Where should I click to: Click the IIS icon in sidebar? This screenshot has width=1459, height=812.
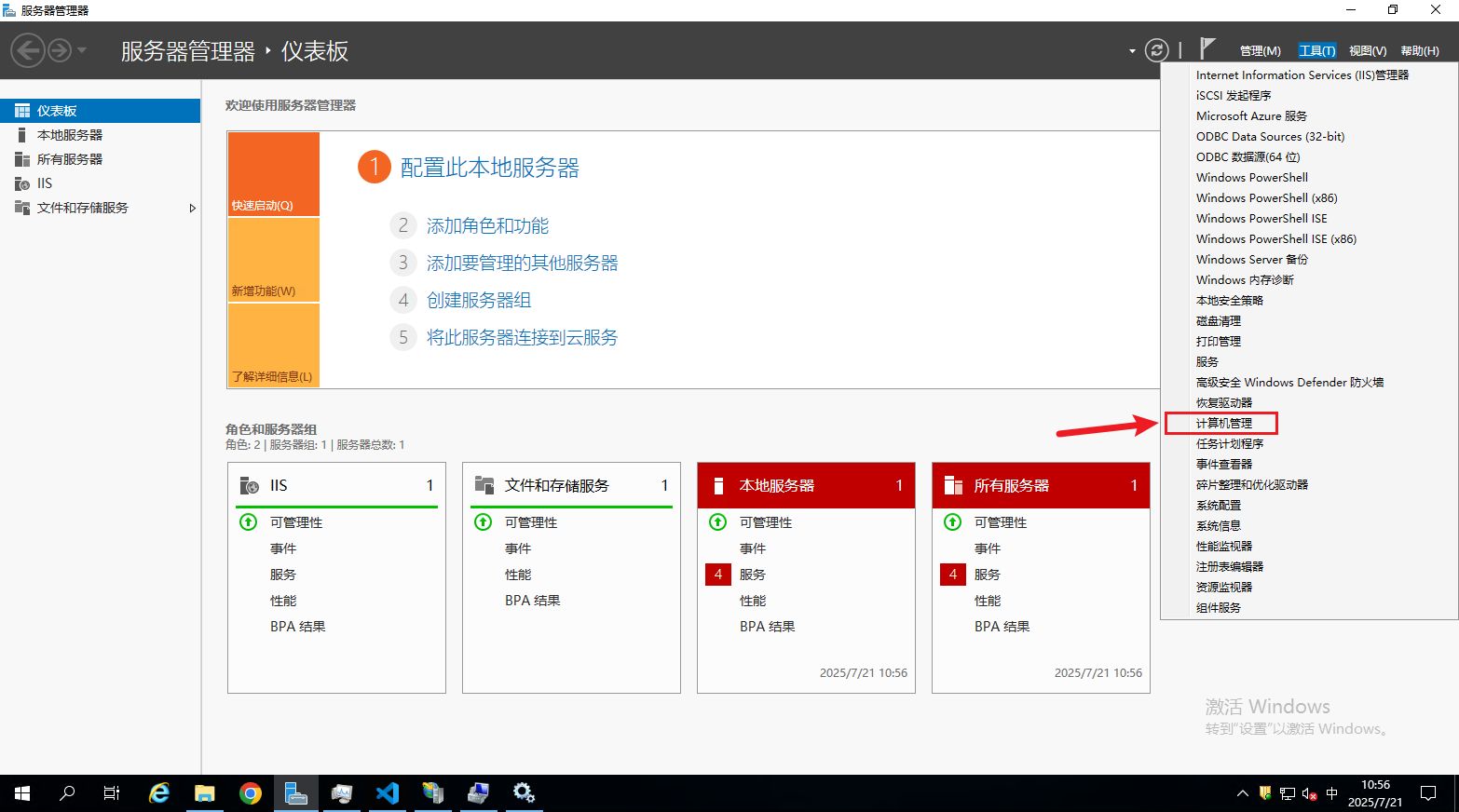tap(22, 183)
